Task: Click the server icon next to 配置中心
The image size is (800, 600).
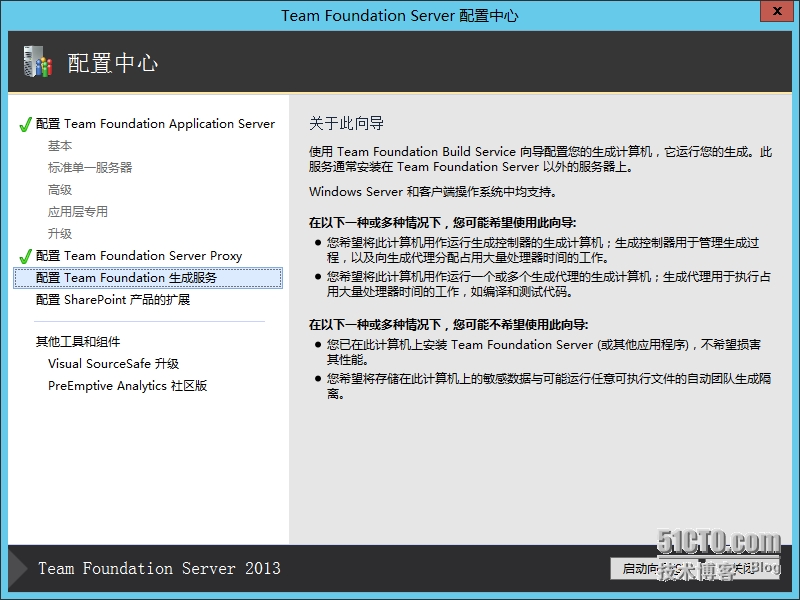Action: (37, 62)
